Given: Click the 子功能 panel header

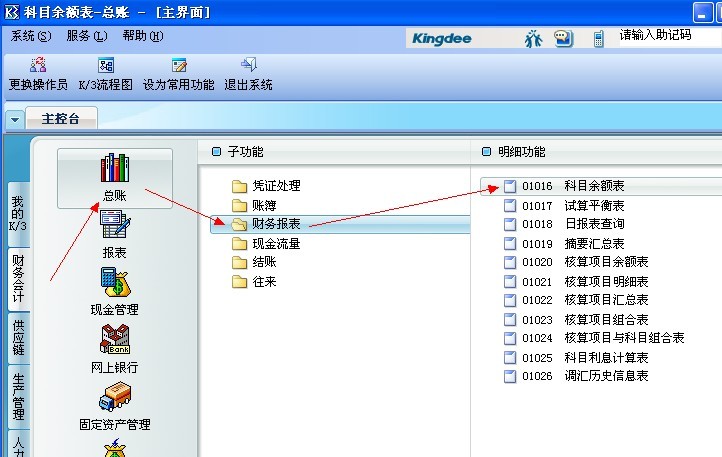Looking at the screenshot, I should click(x=334, y=152).
